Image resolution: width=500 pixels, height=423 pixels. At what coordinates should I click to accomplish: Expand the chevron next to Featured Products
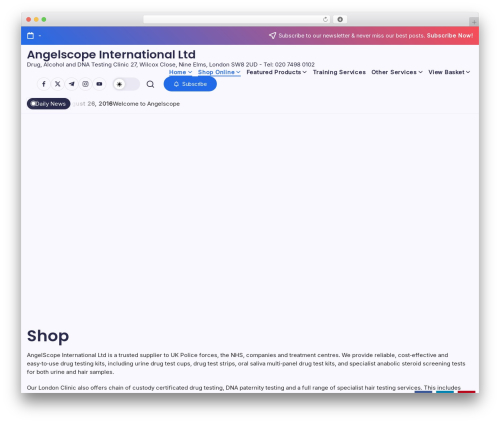tap(305, 72)
